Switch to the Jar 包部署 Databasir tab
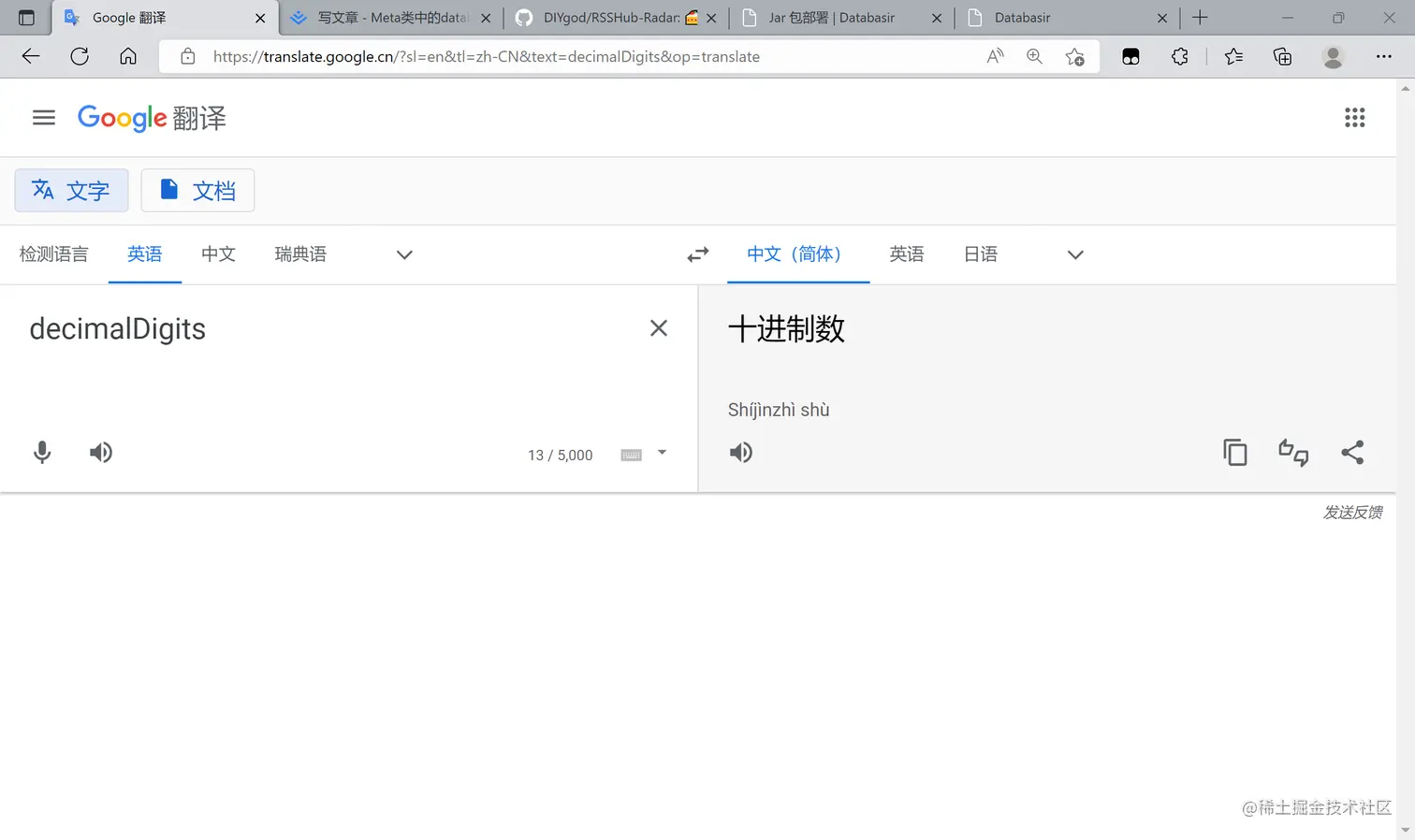This screenshot has height=840, width=1415. coord(842,18)
